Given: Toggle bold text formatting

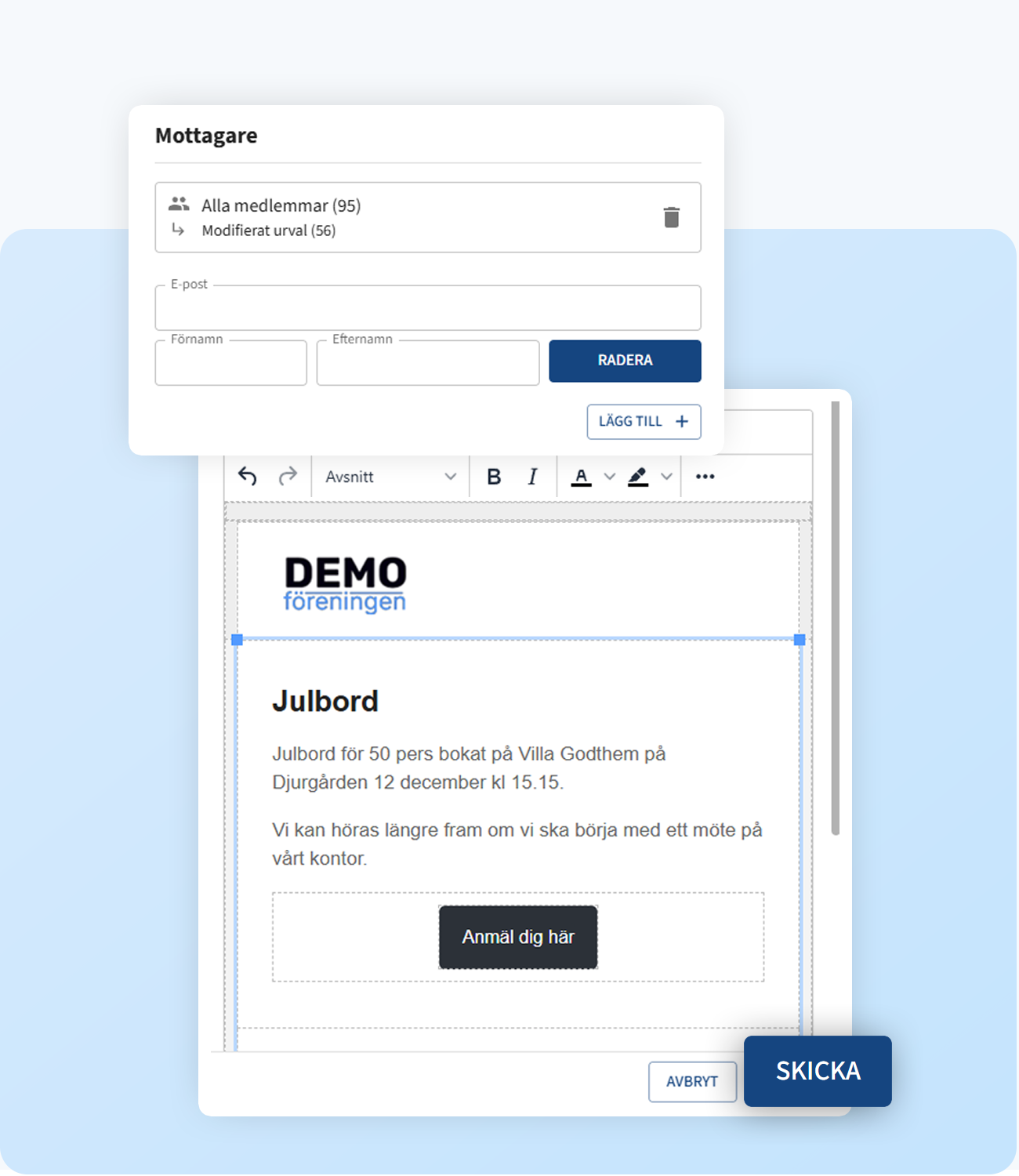Looking at the screenshot, I should coord(494,477).
